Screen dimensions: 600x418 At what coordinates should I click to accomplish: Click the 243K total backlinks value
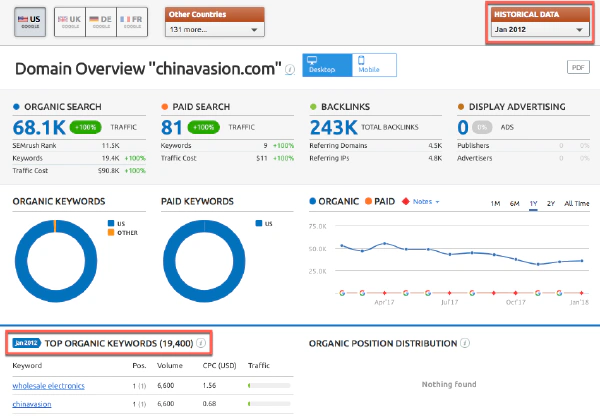click(333, 127)
